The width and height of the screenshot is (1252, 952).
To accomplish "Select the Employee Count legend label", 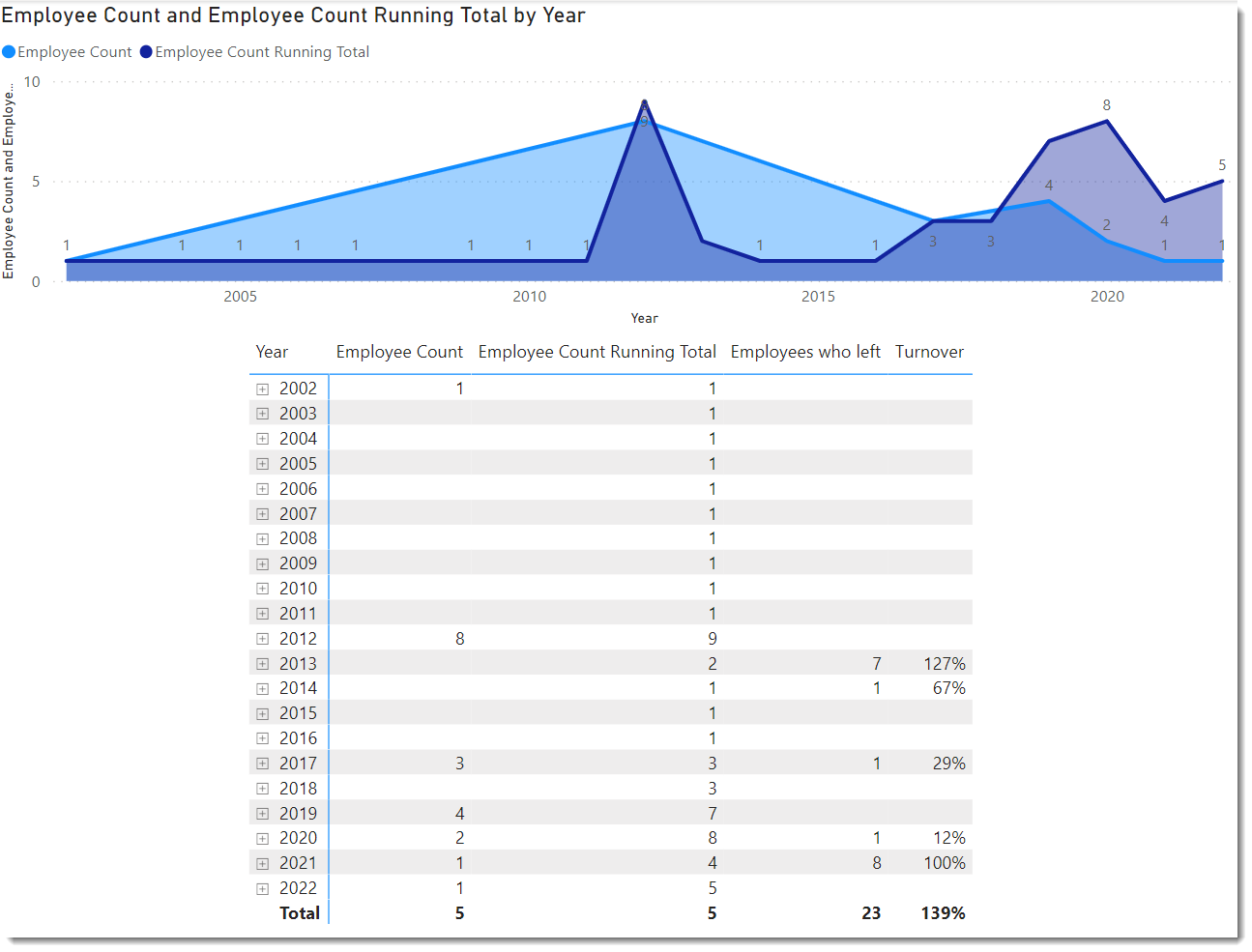I will tap(74, 52).
